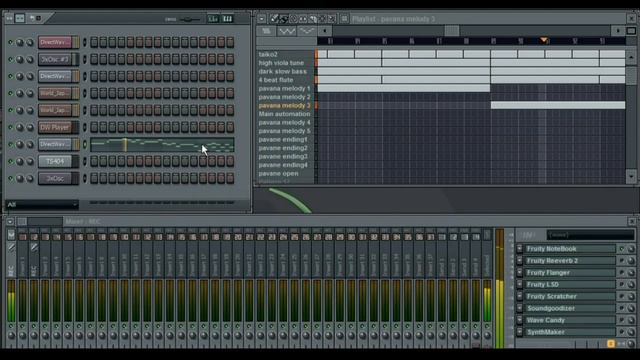
Task: Mute the bottom JxOsc channel
Action: point(10,179)
